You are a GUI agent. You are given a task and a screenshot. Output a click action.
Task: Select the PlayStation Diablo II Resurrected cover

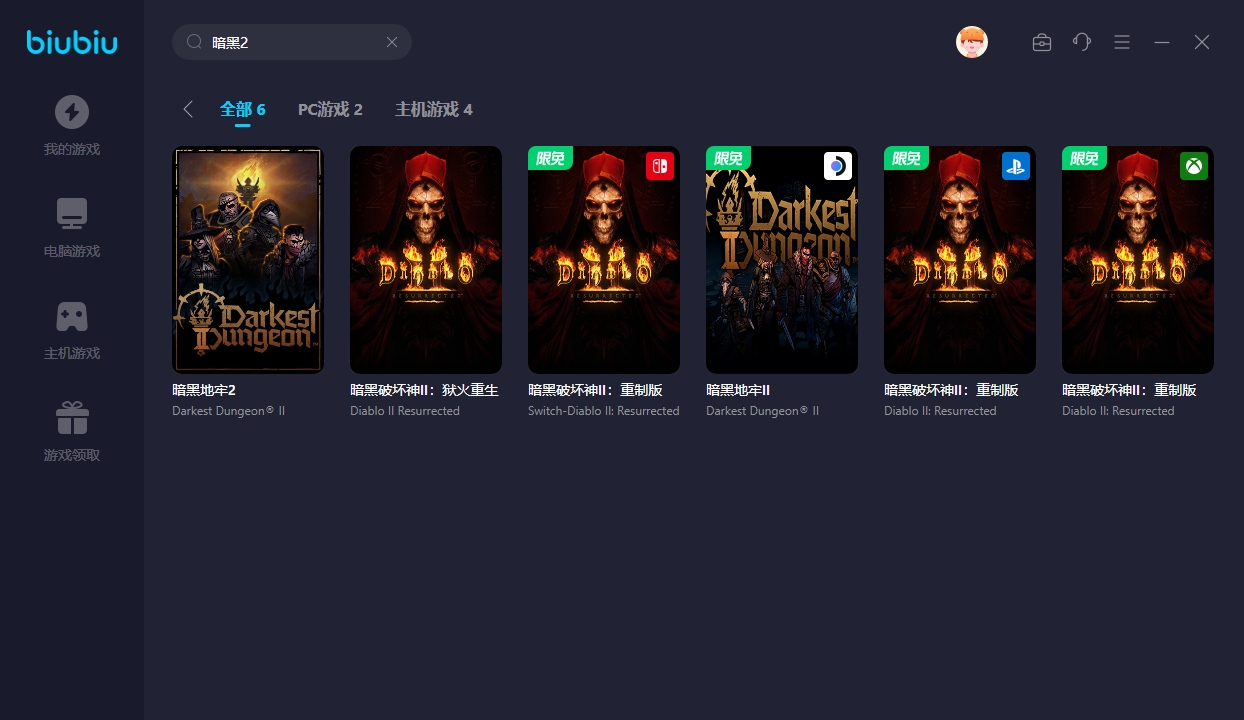(x=960, y=260)
